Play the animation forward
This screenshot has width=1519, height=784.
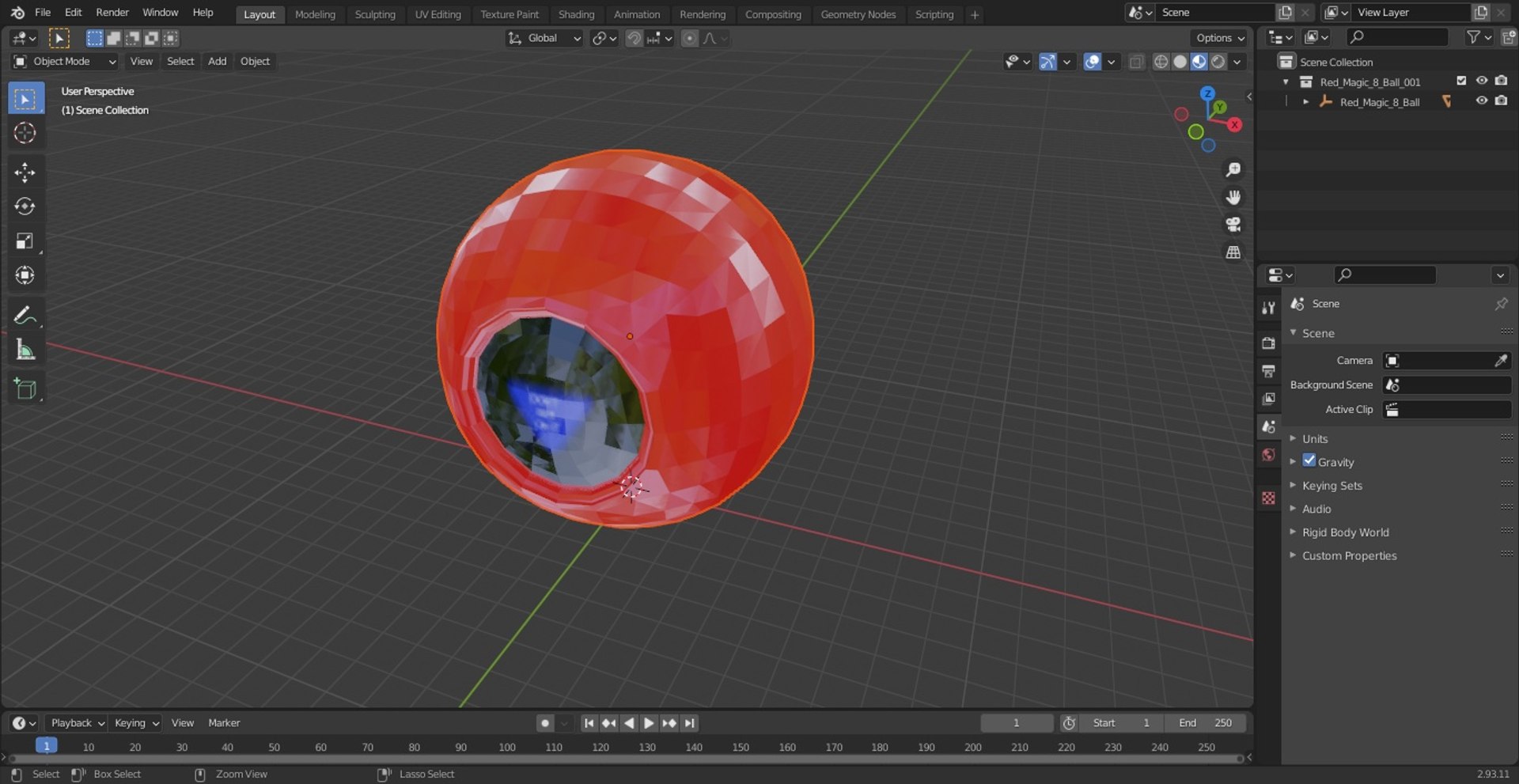(x=648, y=723)
